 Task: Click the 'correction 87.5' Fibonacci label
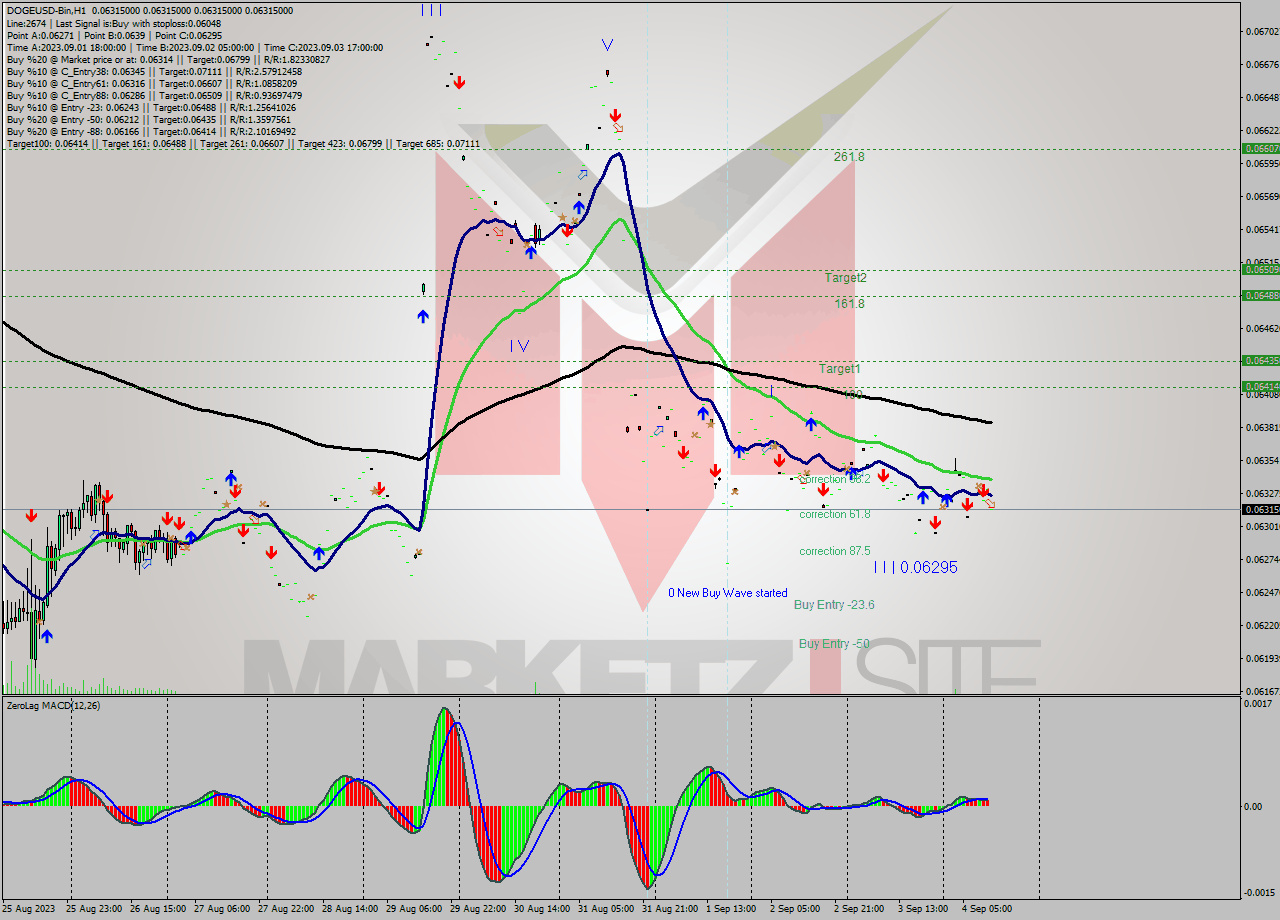tap(834, 551)
